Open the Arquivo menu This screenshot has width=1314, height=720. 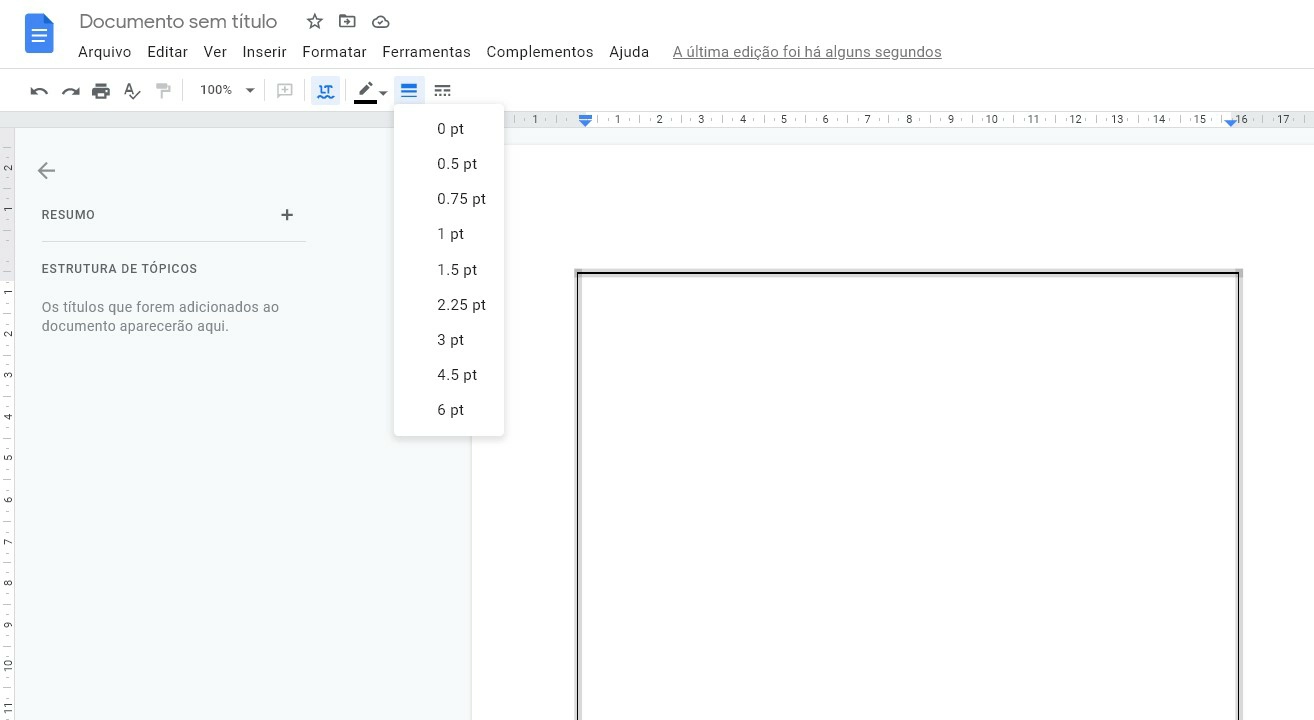[x=105, y=52]
